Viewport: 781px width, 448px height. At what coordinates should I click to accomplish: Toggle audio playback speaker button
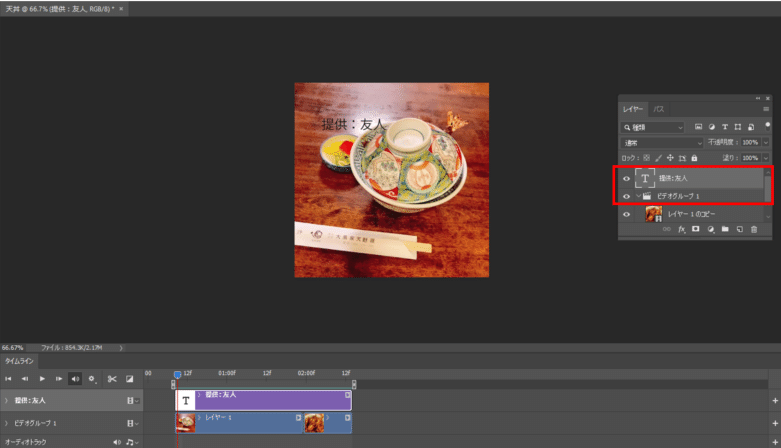coord(75,379)
